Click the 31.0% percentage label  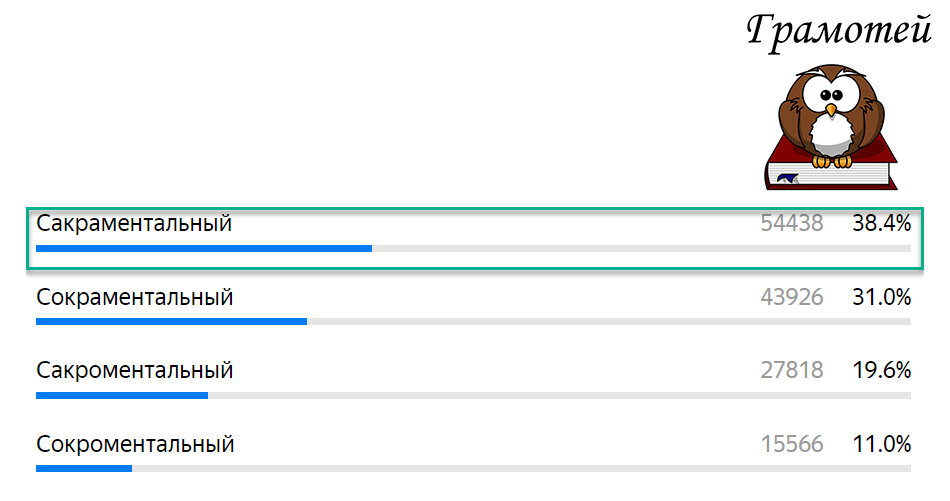coord(882,297)
